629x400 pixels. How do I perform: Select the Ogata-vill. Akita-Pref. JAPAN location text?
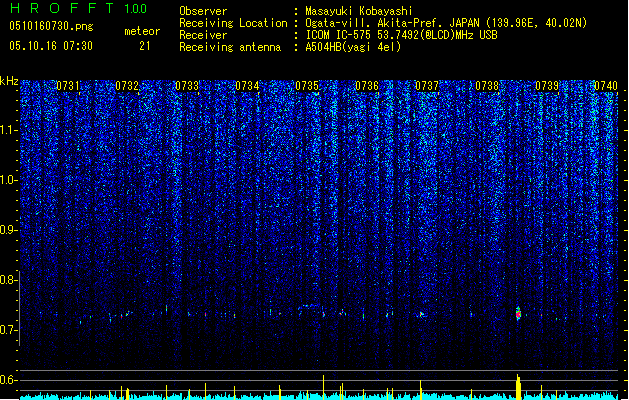coord(446,23)
